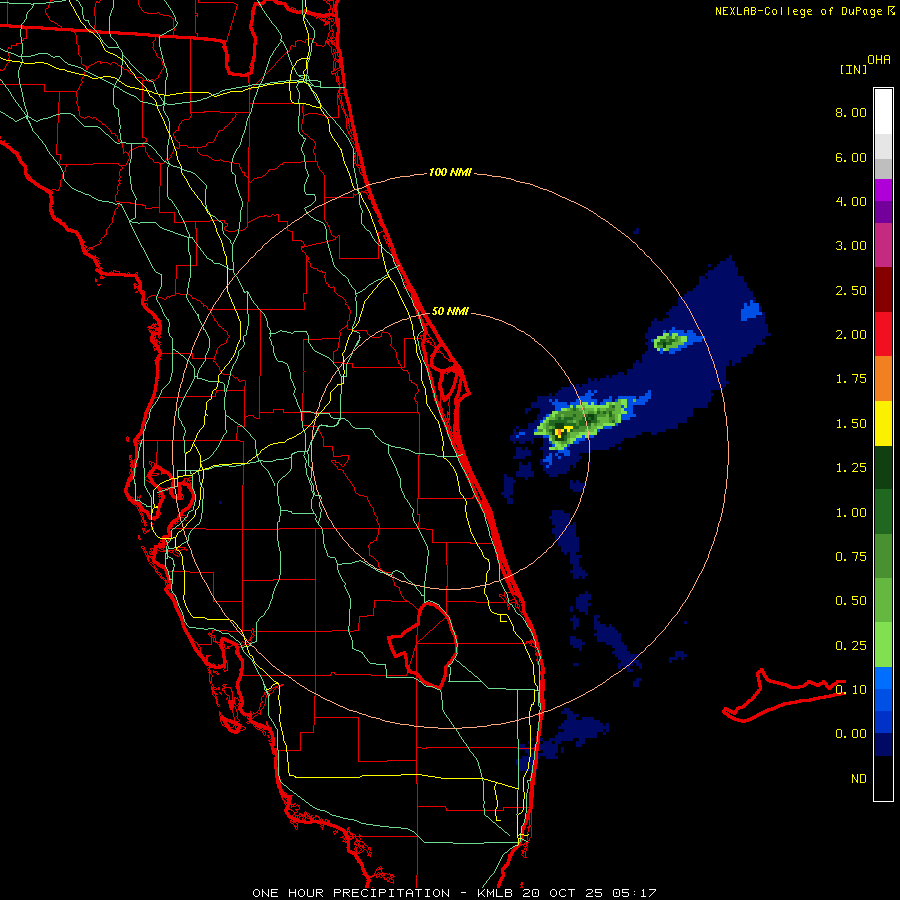Select the black ND swatch at scale bottom
Viewport: 900px width, 900px height.
click(x=883, y=778)
